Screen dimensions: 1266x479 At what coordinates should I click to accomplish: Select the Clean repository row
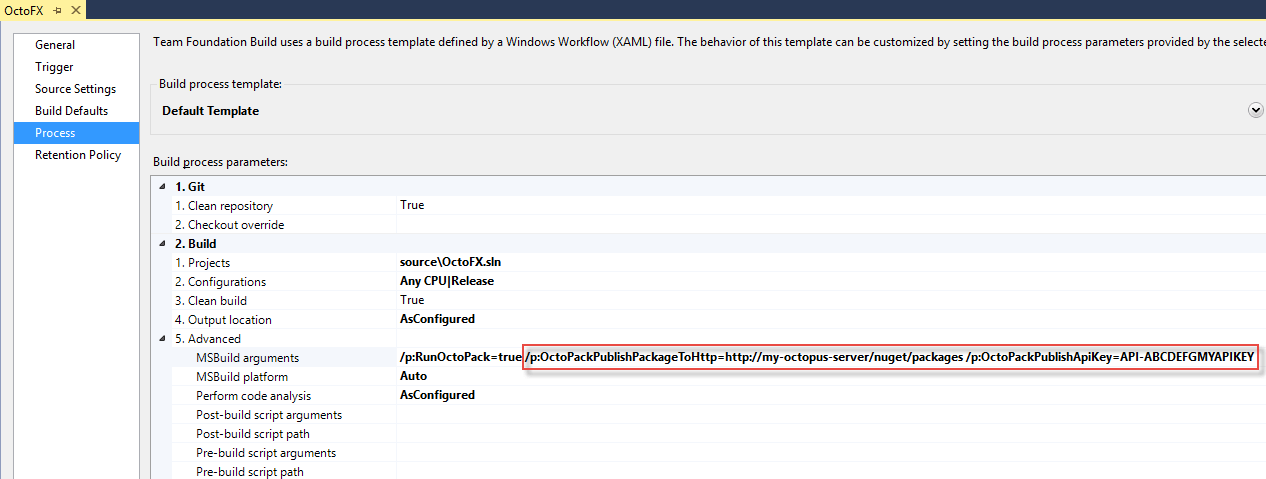coord(224,206)
